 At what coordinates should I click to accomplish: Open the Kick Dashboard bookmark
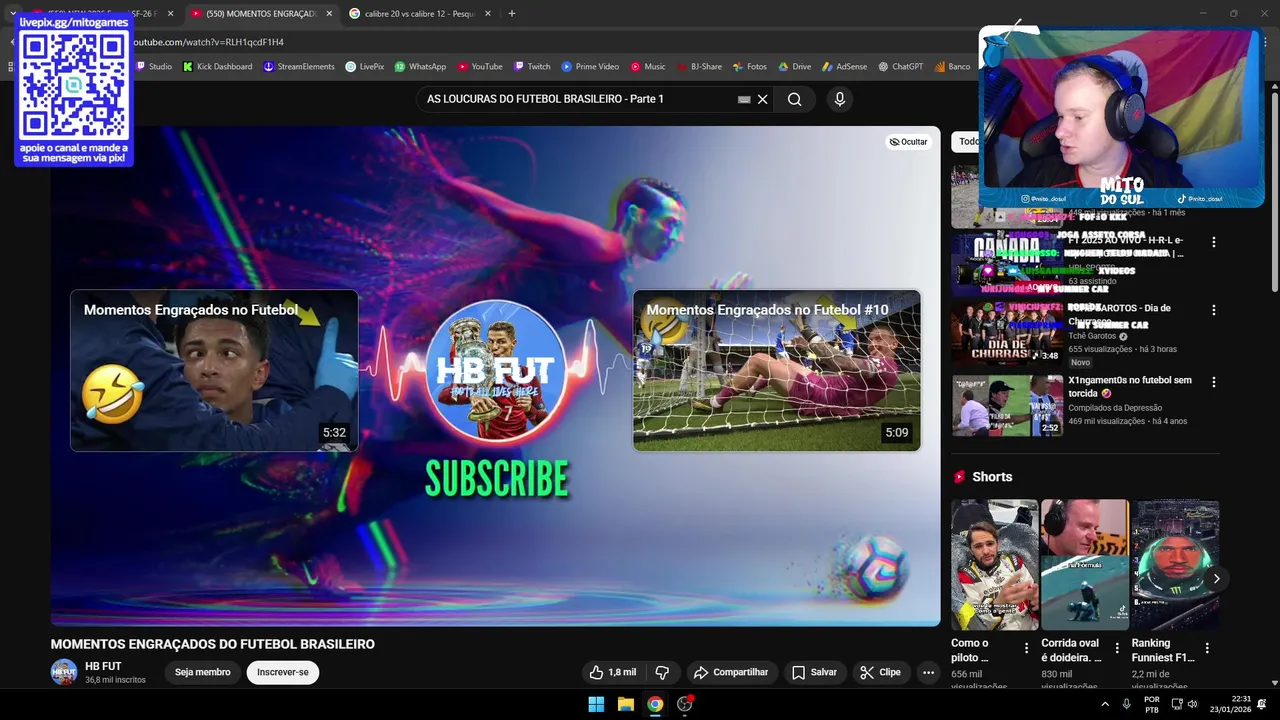tap(216, 67)
